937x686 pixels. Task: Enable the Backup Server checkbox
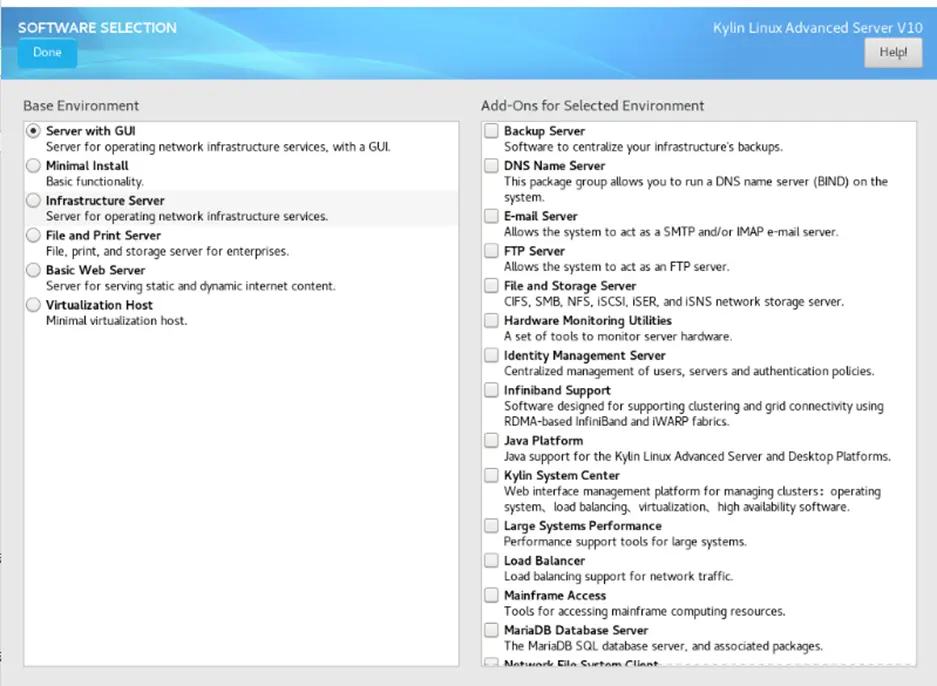pos(491,131)
